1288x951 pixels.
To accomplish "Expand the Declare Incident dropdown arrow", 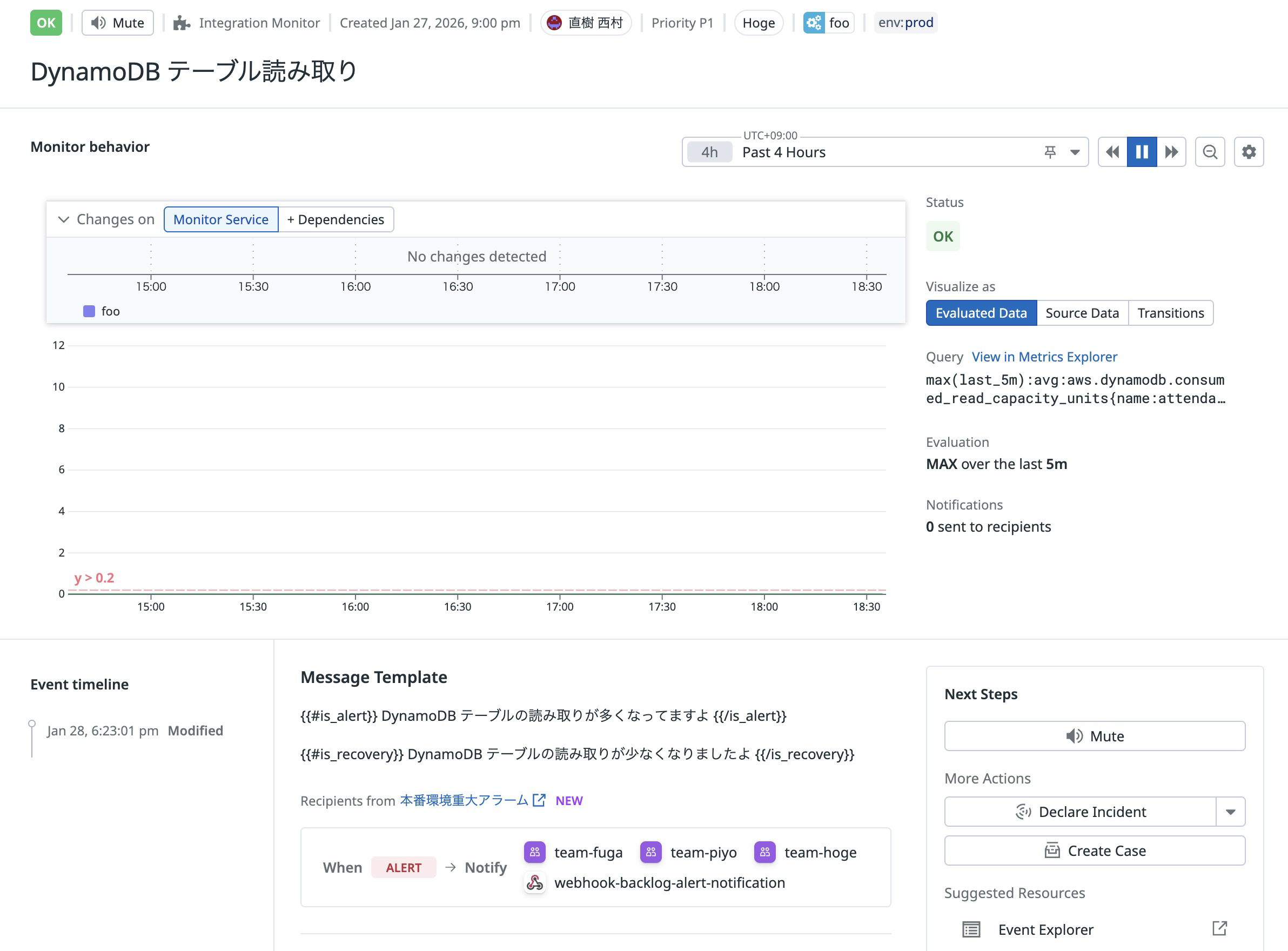I will point(1231,812).
